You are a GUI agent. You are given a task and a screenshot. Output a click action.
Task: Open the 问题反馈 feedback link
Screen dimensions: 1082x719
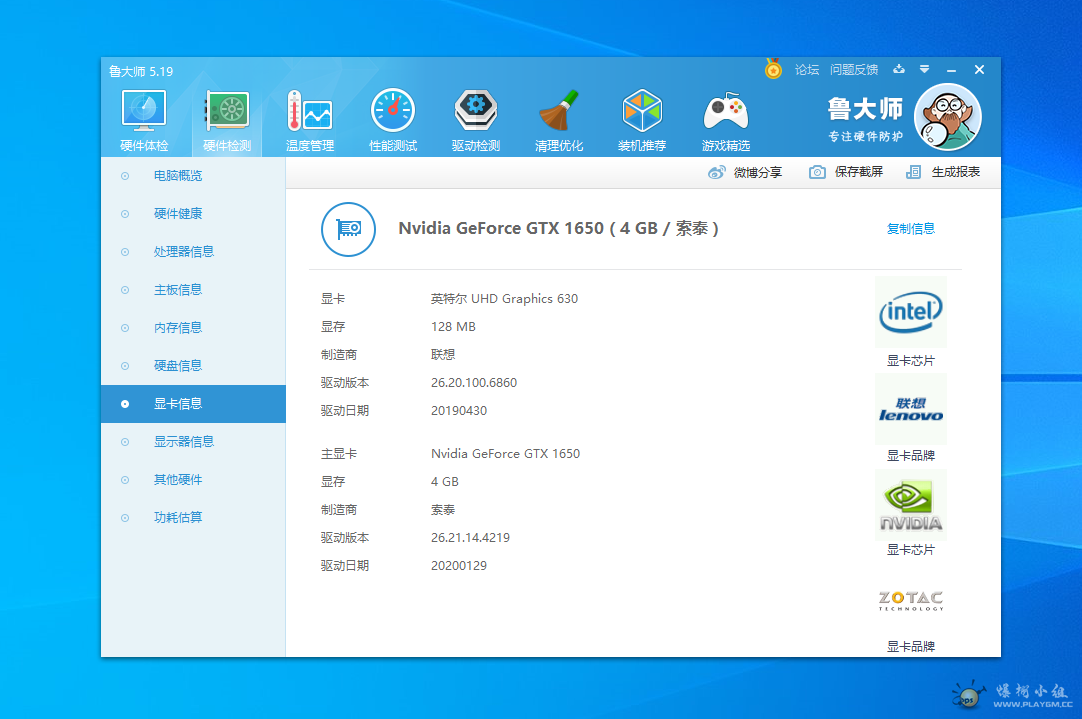[x=854, y=70]
